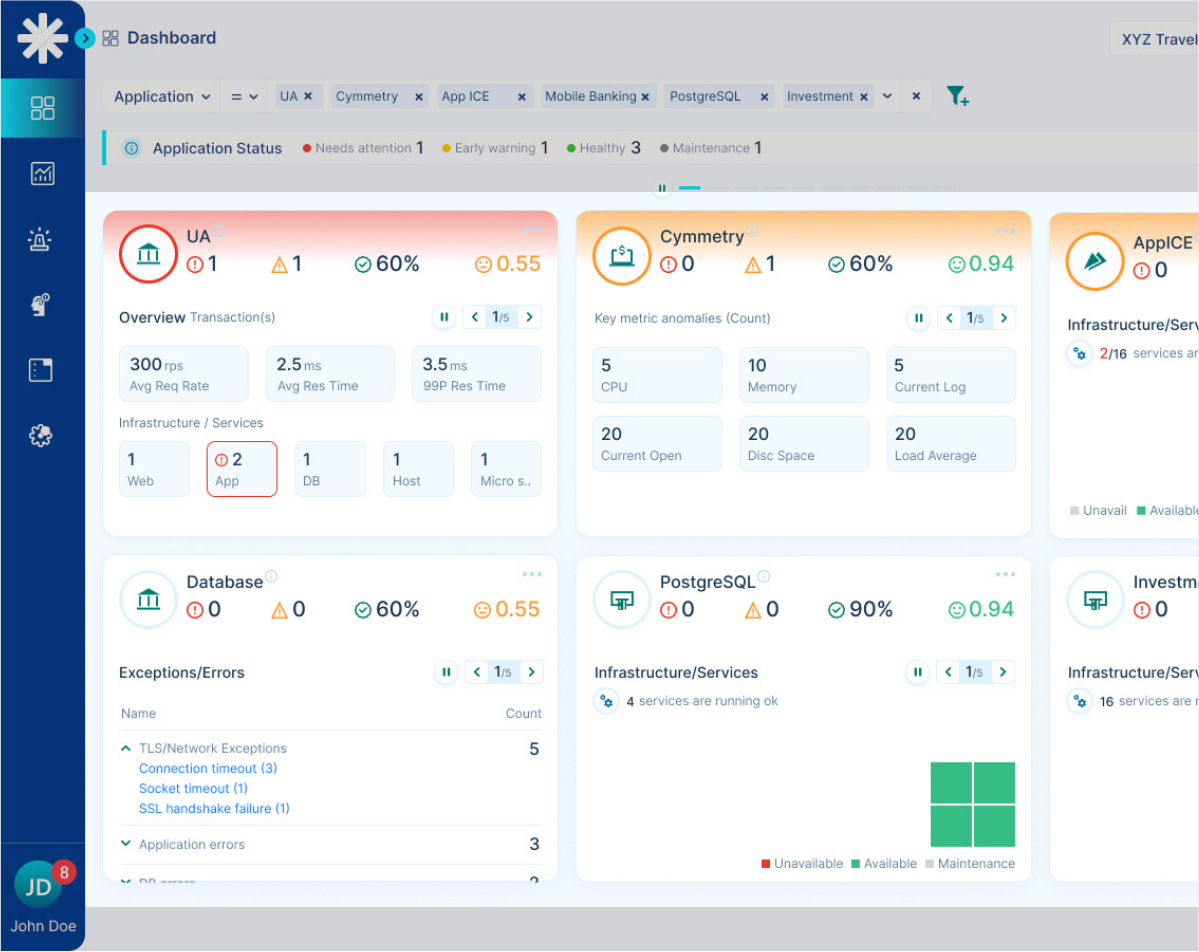Open the Application filter dropdown

162,97
